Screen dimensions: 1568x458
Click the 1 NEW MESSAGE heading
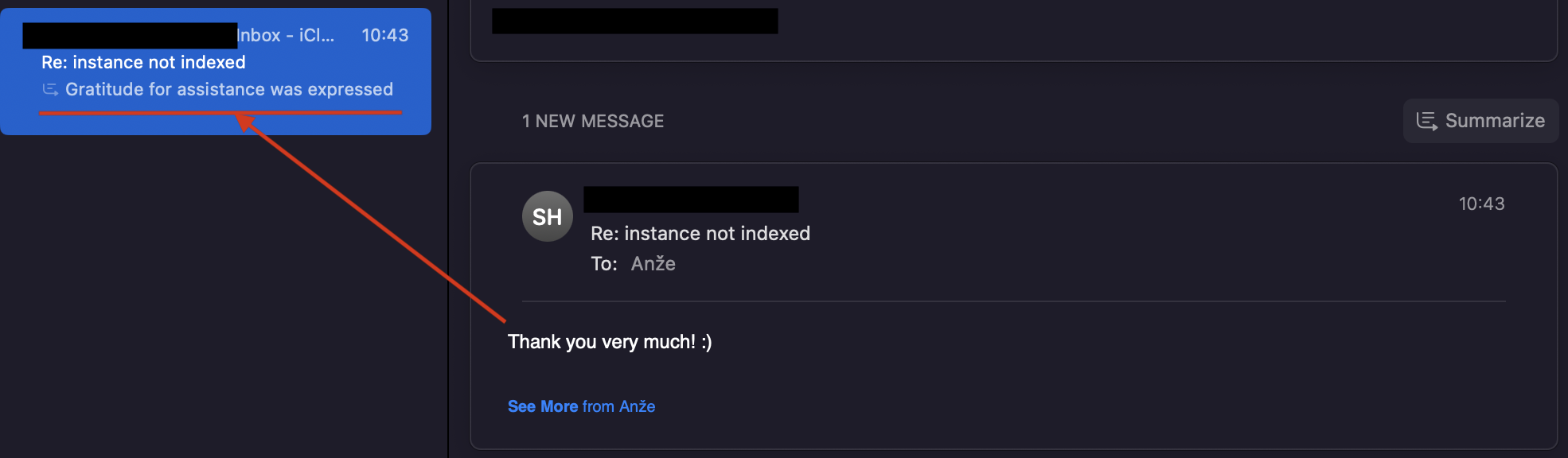click(592, 121)
